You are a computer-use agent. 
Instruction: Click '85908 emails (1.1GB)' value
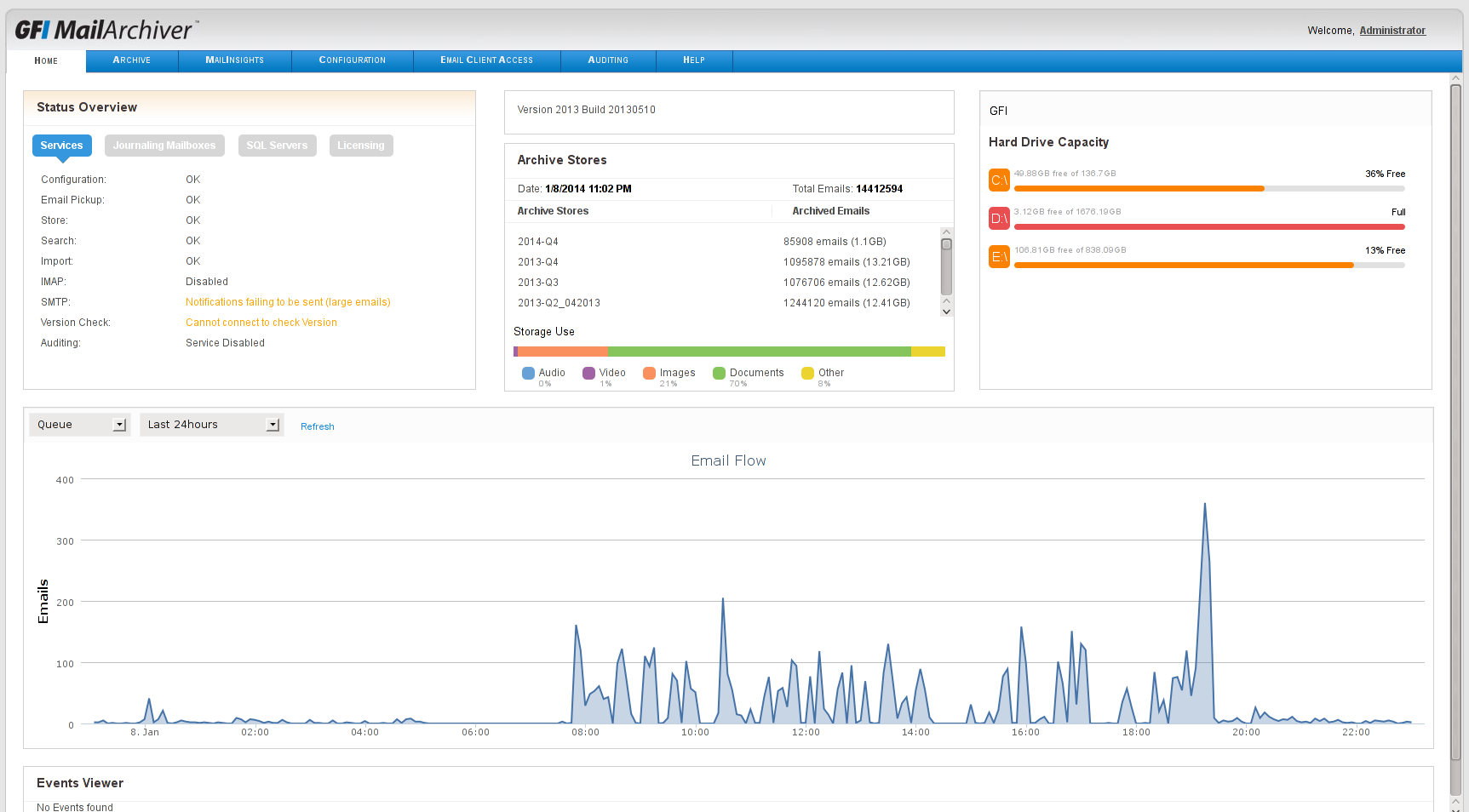(835, 242)
